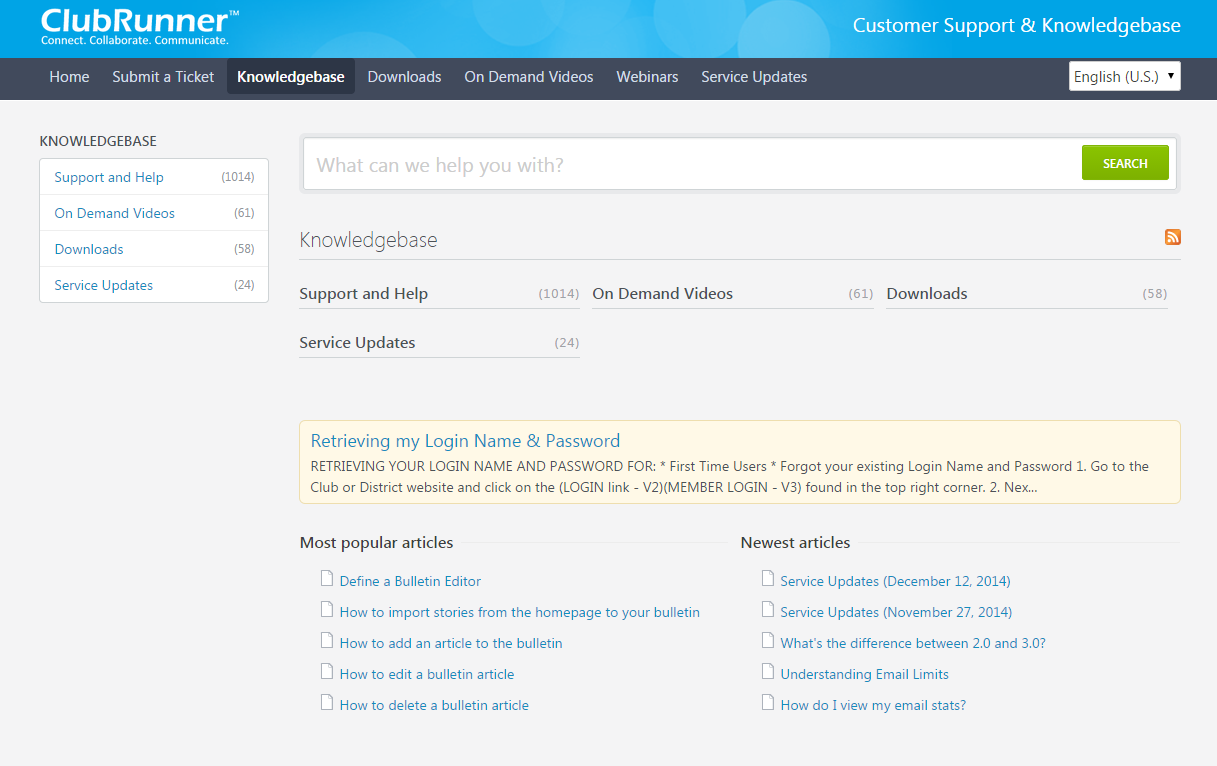The image size is (1217, 766).
Task: Click the RSS feed icon
Action: coord(1172,237)
